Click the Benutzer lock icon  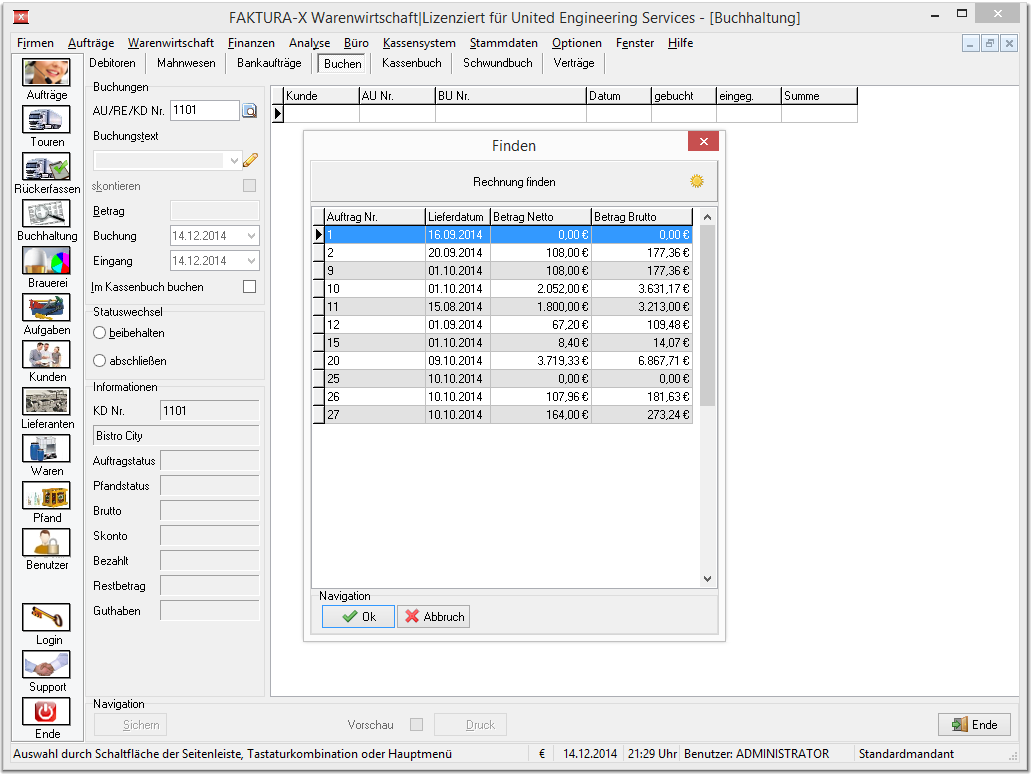47,543
